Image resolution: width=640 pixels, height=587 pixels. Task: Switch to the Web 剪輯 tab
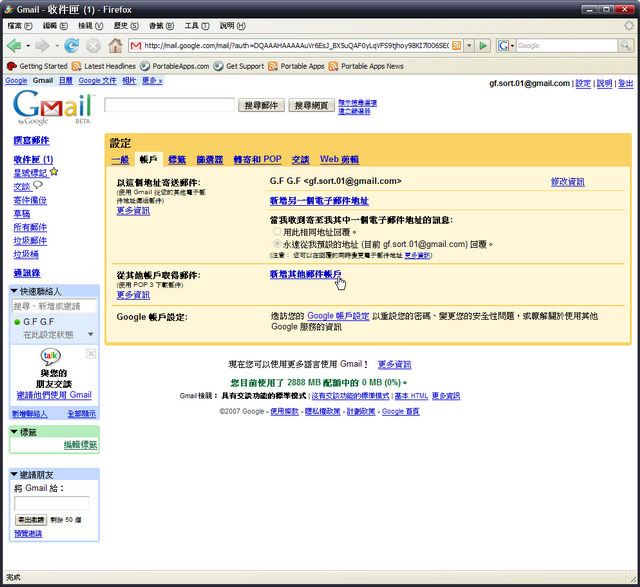pos(339,159)
